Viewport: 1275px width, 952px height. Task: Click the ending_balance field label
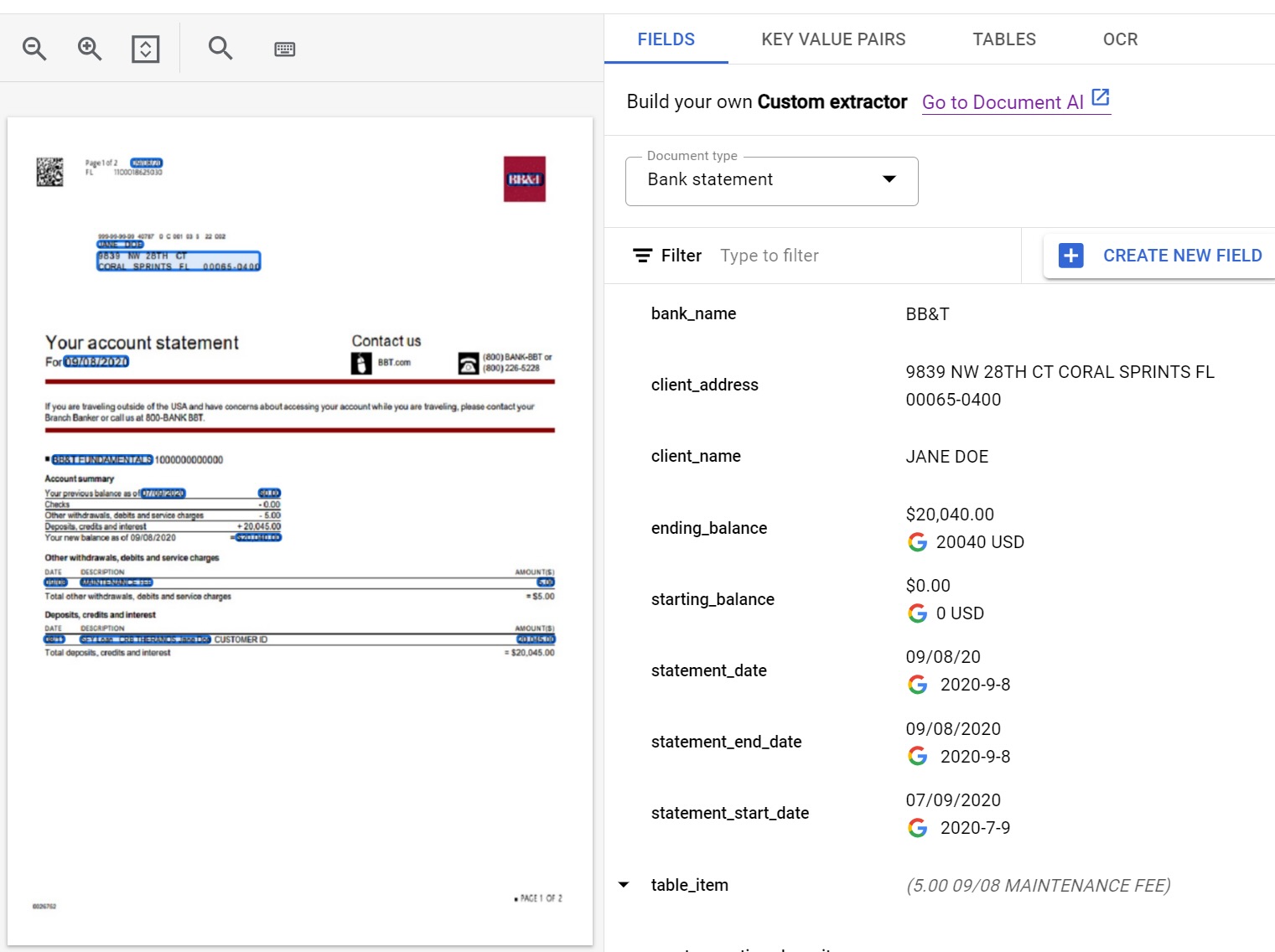pyautogui.click(x=709, y=528)
